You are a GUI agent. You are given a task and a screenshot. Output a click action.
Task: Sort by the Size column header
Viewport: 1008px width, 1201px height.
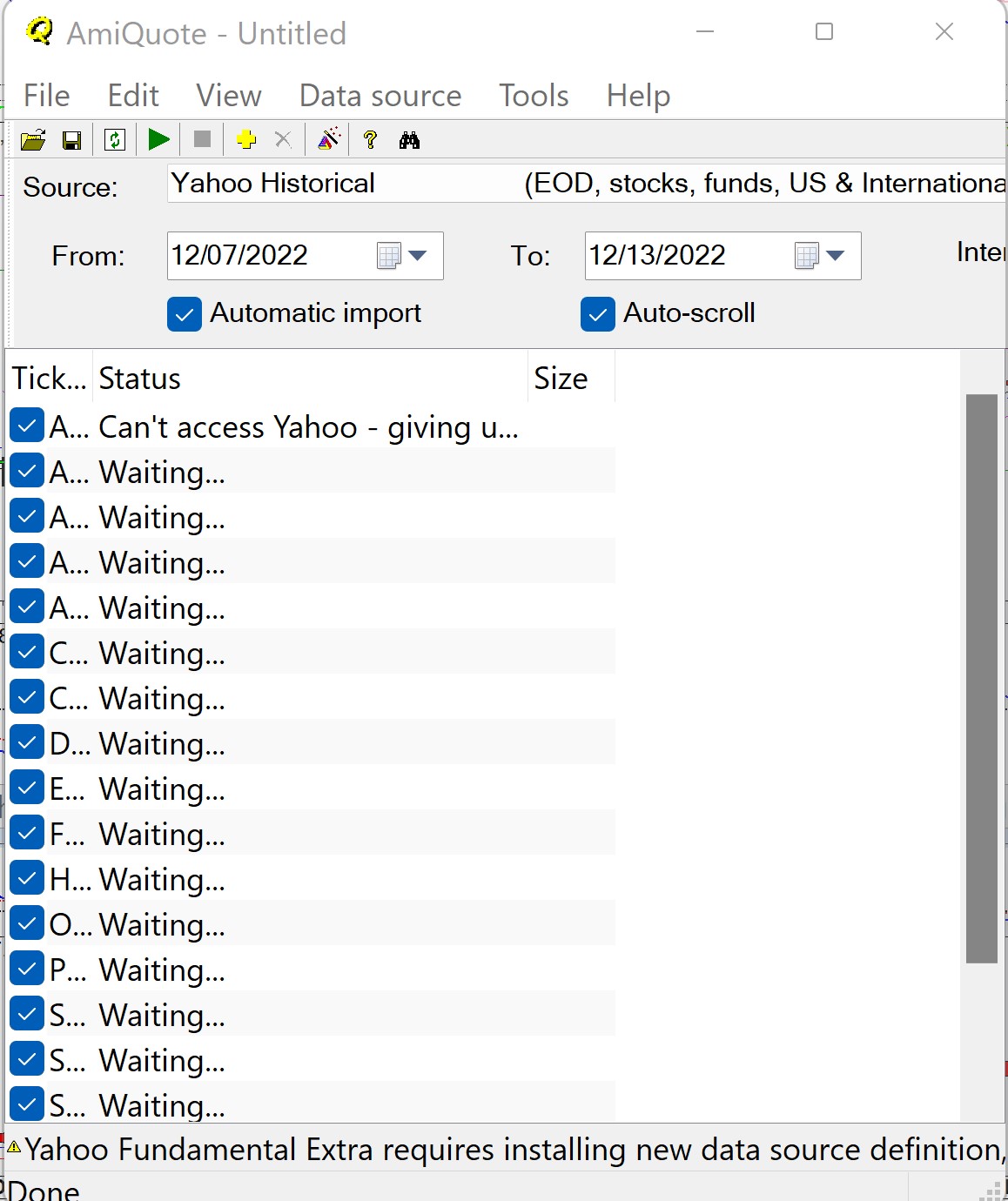coord(571,379)
